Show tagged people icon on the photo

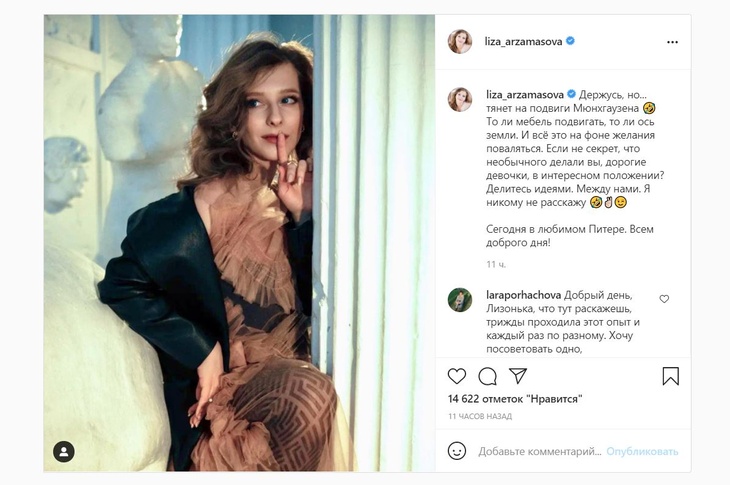(x=64, y=450)
